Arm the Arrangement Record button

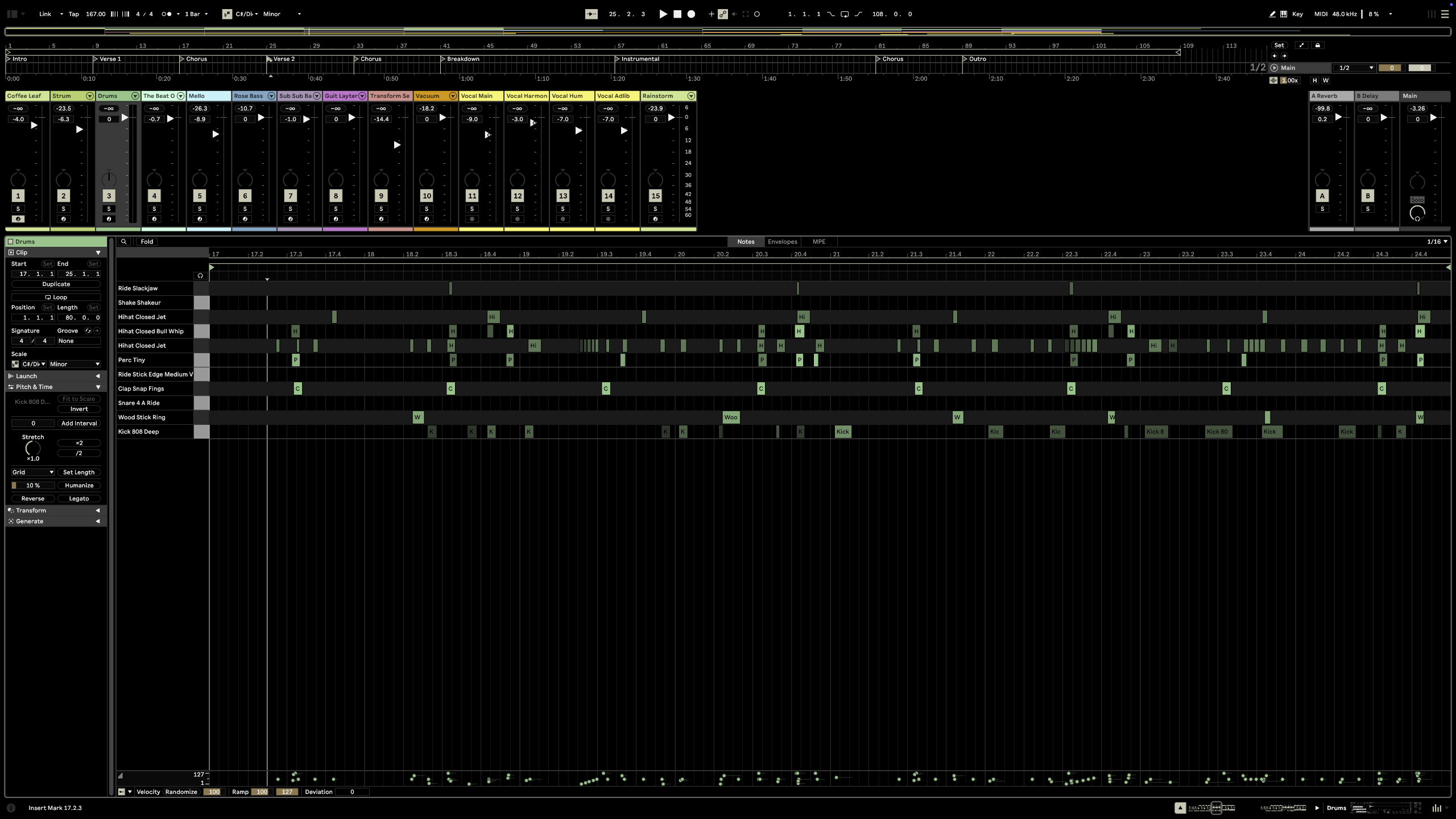(x=691, y=14)
